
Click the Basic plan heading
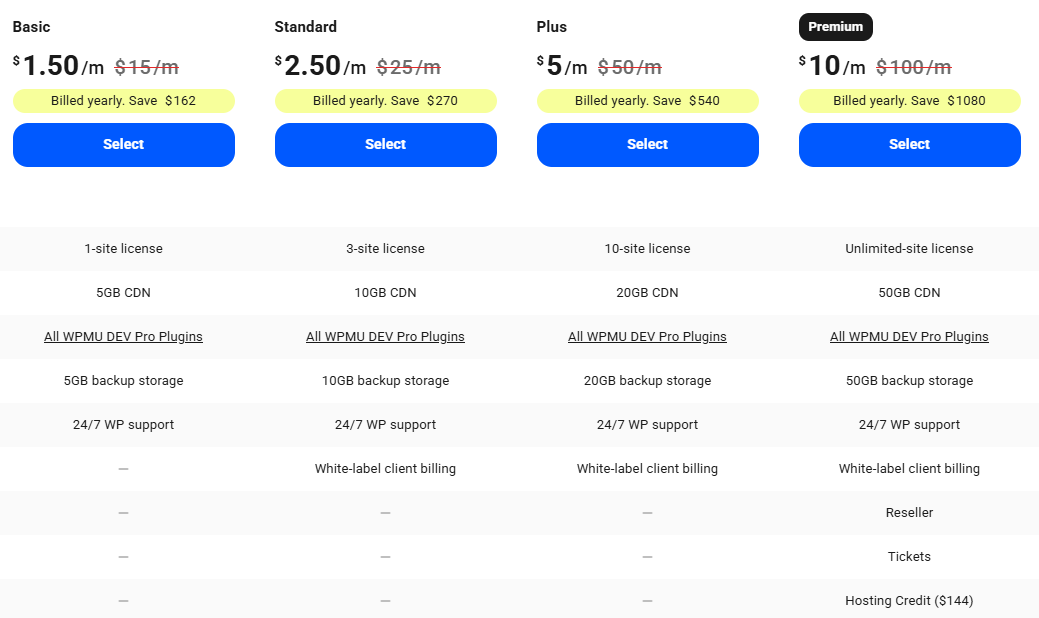[x=31, y=27]
